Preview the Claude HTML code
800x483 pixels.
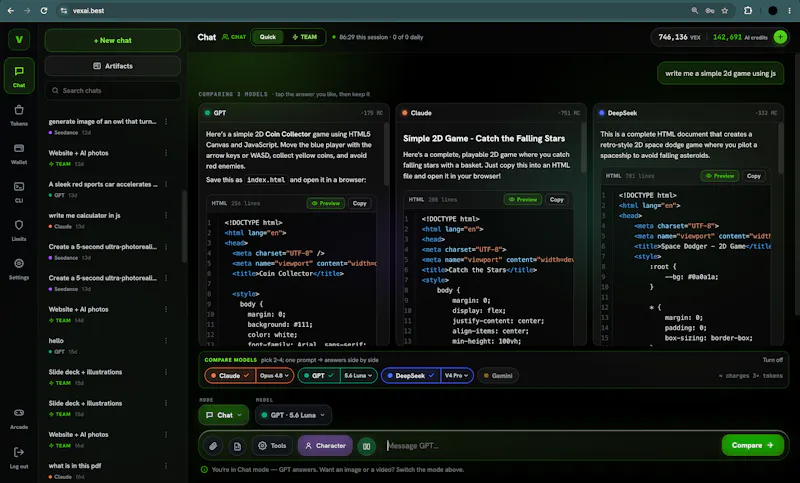tap(523, 199)
